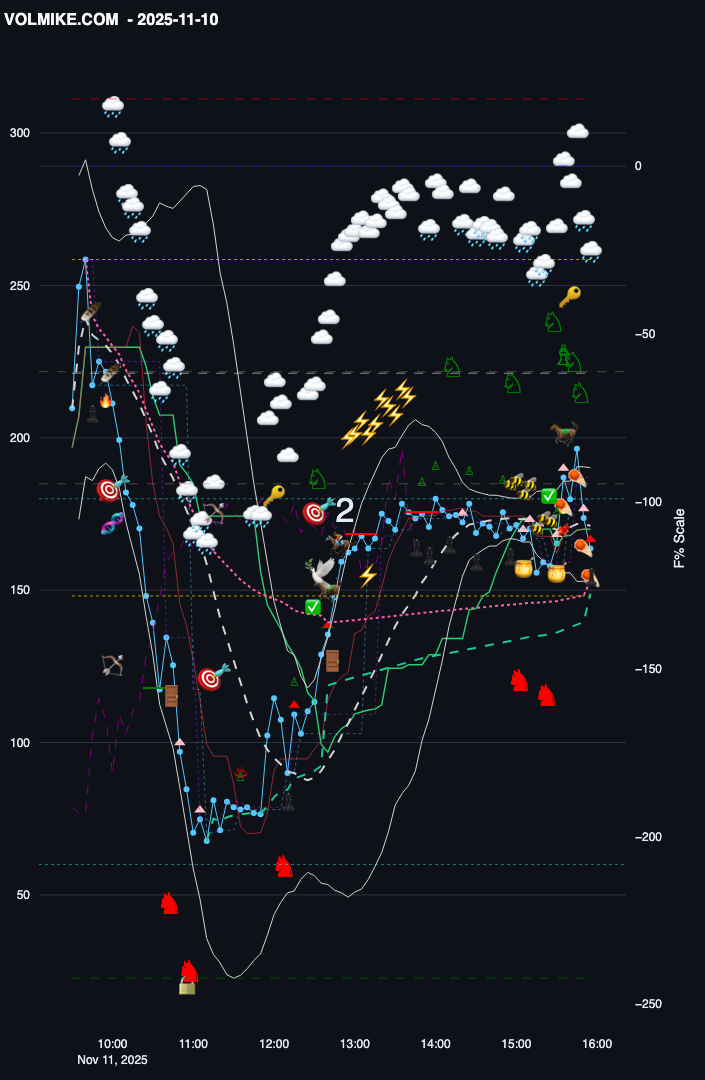The width and height of the screenshot is (705, 1080).
Task: Click the door emoji near 12:45
Action: (332, 661)
